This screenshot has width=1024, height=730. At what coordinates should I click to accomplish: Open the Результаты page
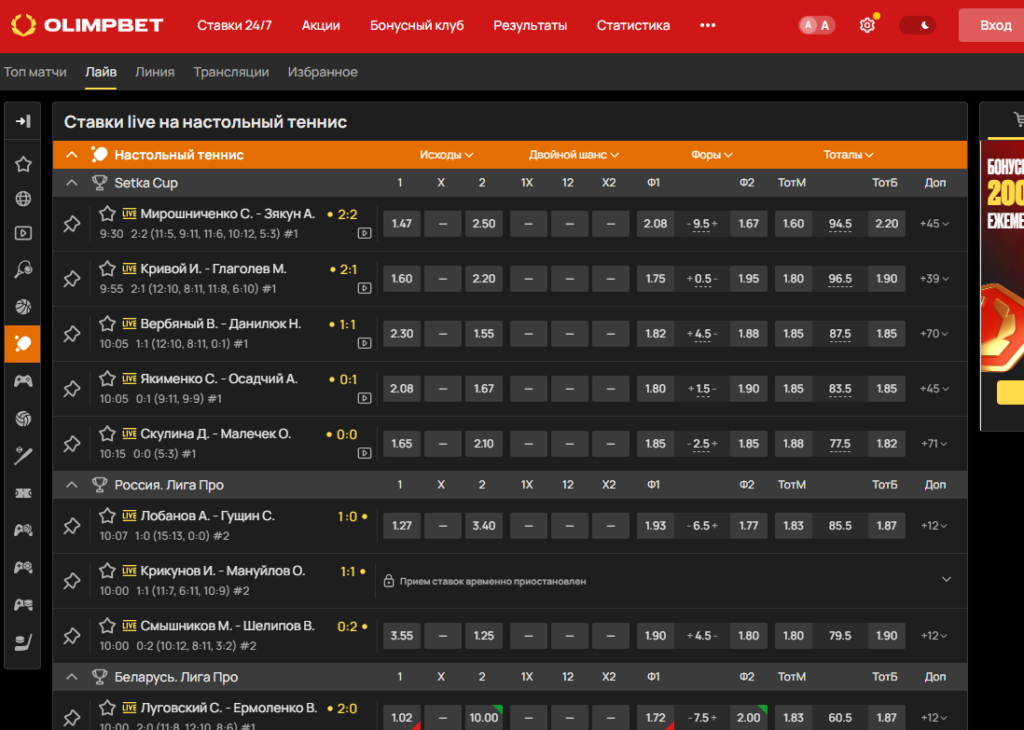530,25
